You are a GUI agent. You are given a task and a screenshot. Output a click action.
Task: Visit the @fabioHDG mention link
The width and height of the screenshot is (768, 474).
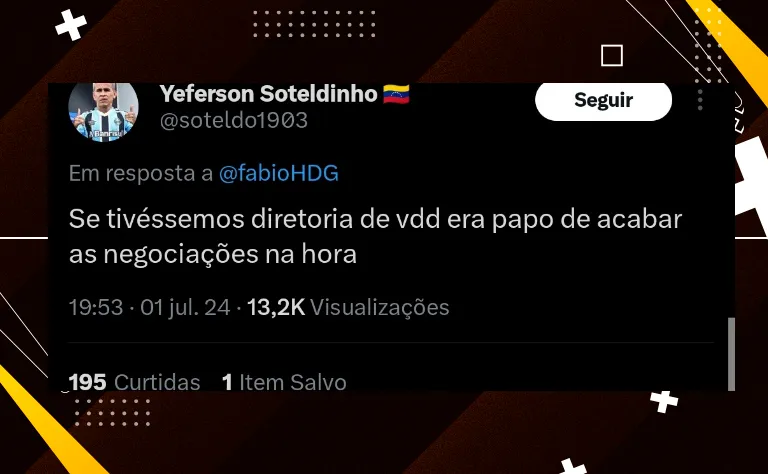[x=279, y=173]
